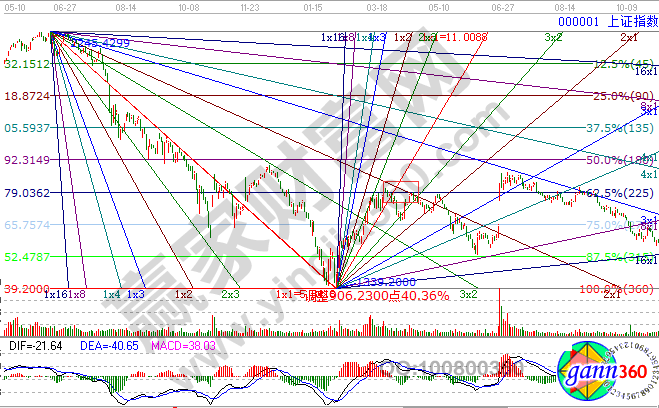Screen dimensions: 659x408
Task: Select the 1x1=11.0088 Gann line label
Action: 455,37
